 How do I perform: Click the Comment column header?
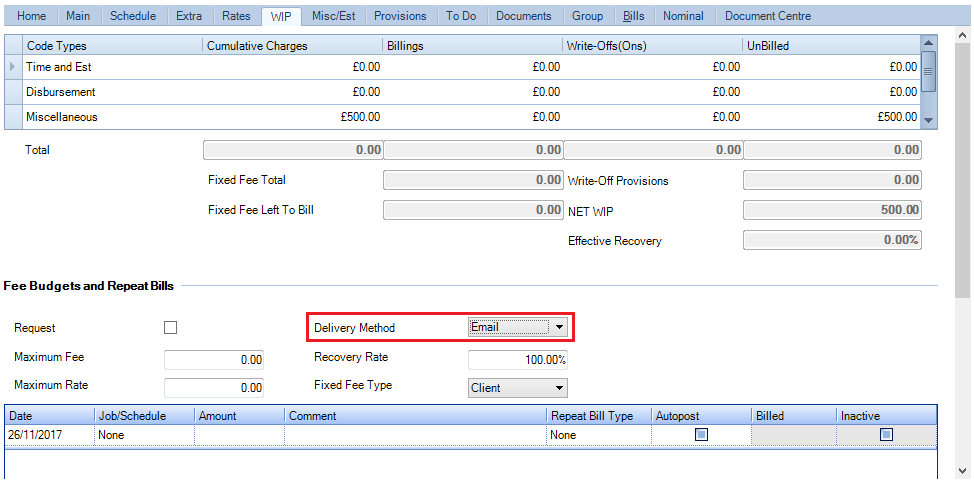pos(416,416)
